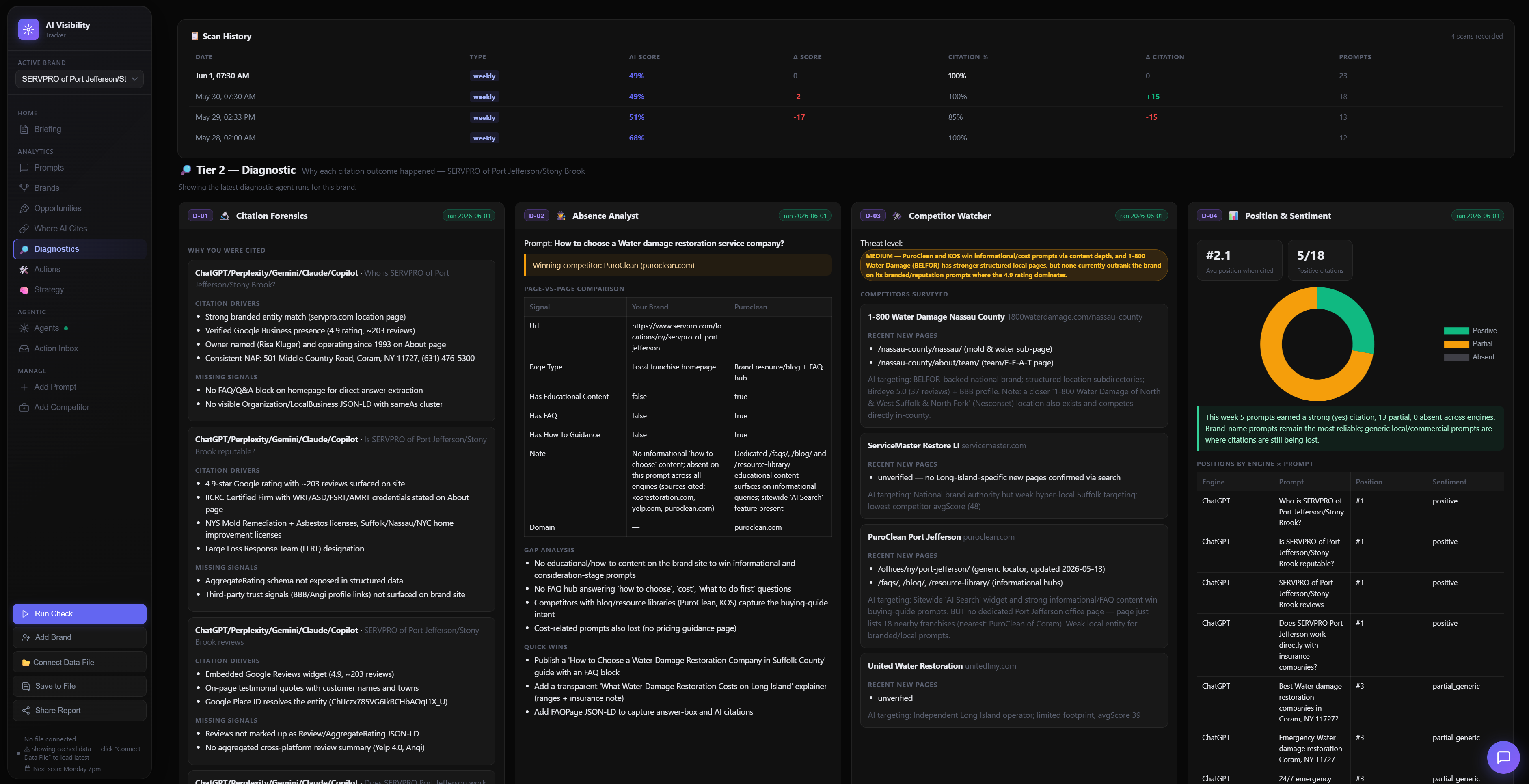Click the 4 scans recorded label
1529x784 pixels.
tap(1477, 36)
